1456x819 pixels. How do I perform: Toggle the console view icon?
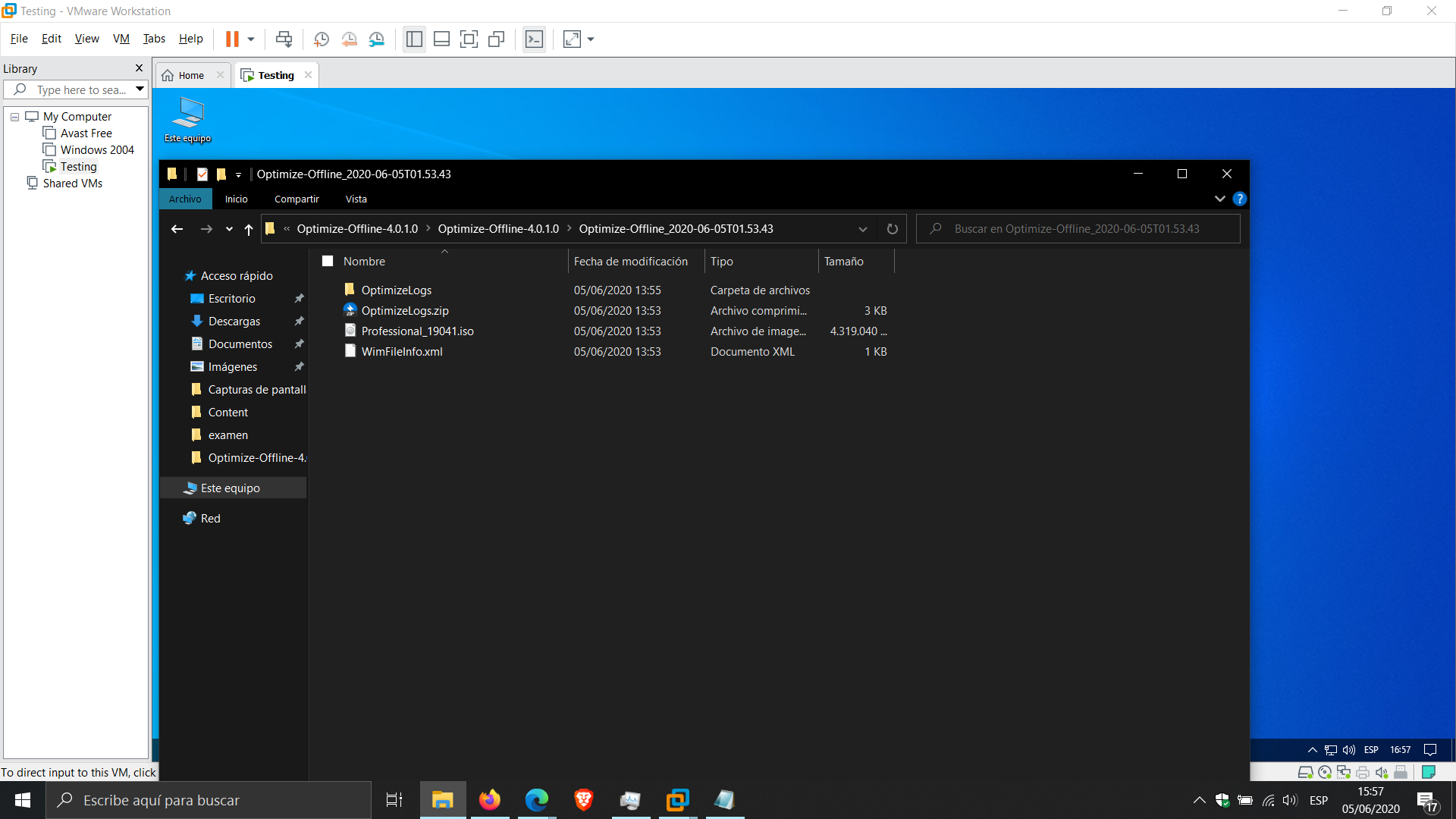point(534,39)
